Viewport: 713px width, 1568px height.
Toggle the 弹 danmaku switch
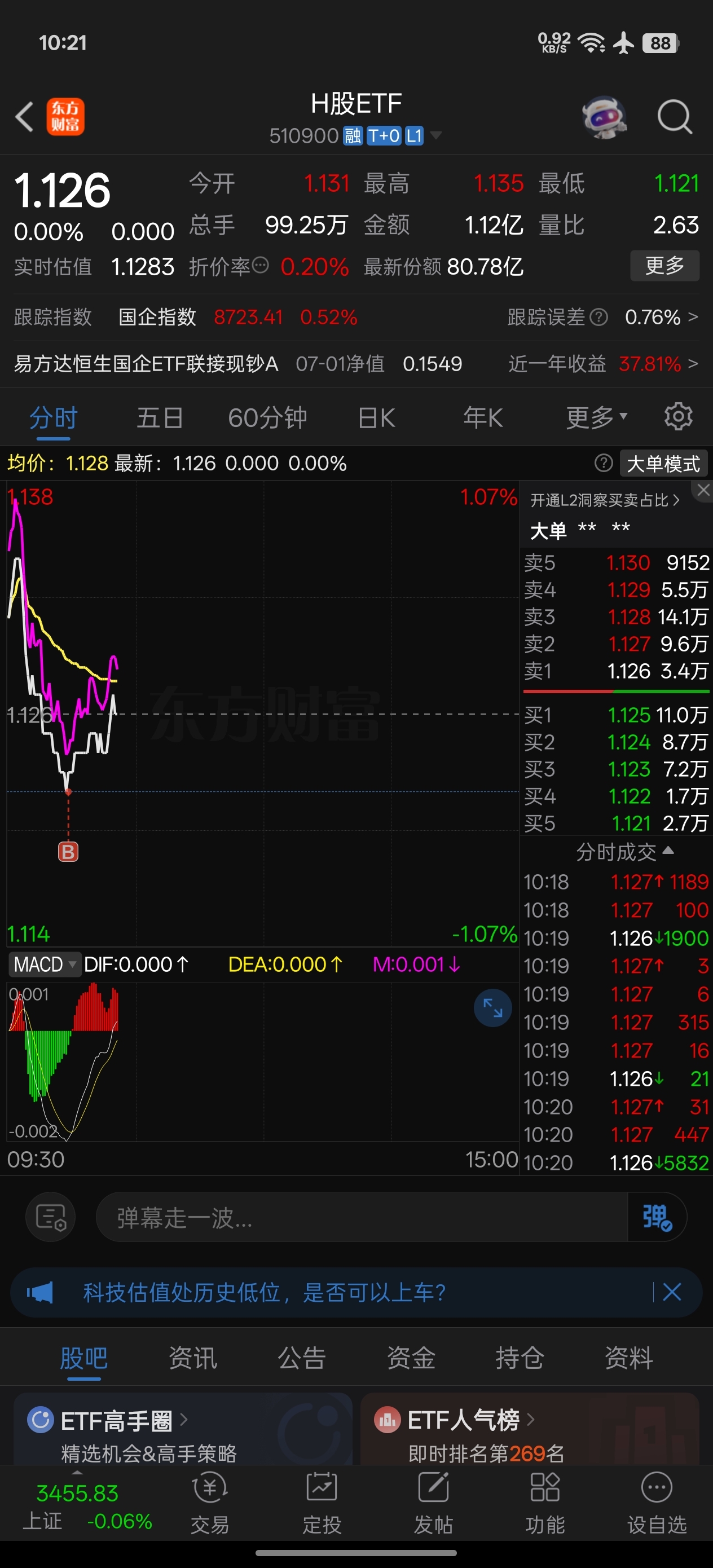[x=657, y=1217]
